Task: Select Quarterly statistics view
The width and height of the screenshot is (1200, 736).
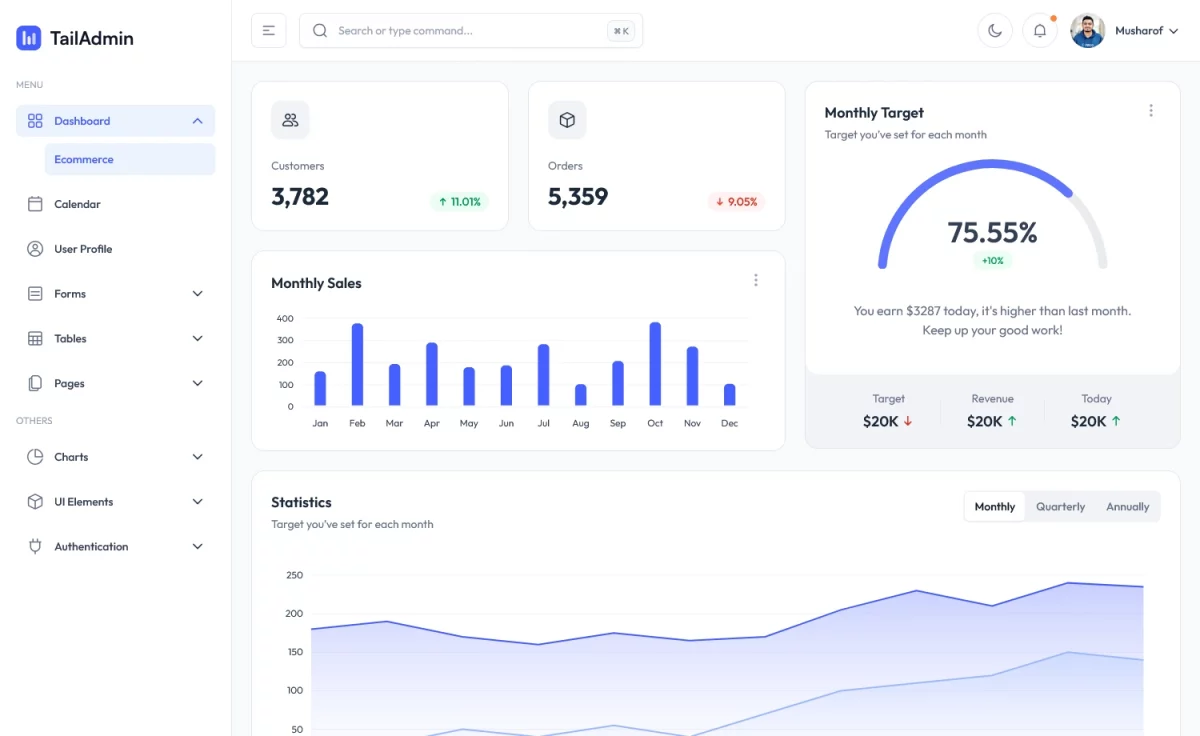Action: tap(1060, 507)
